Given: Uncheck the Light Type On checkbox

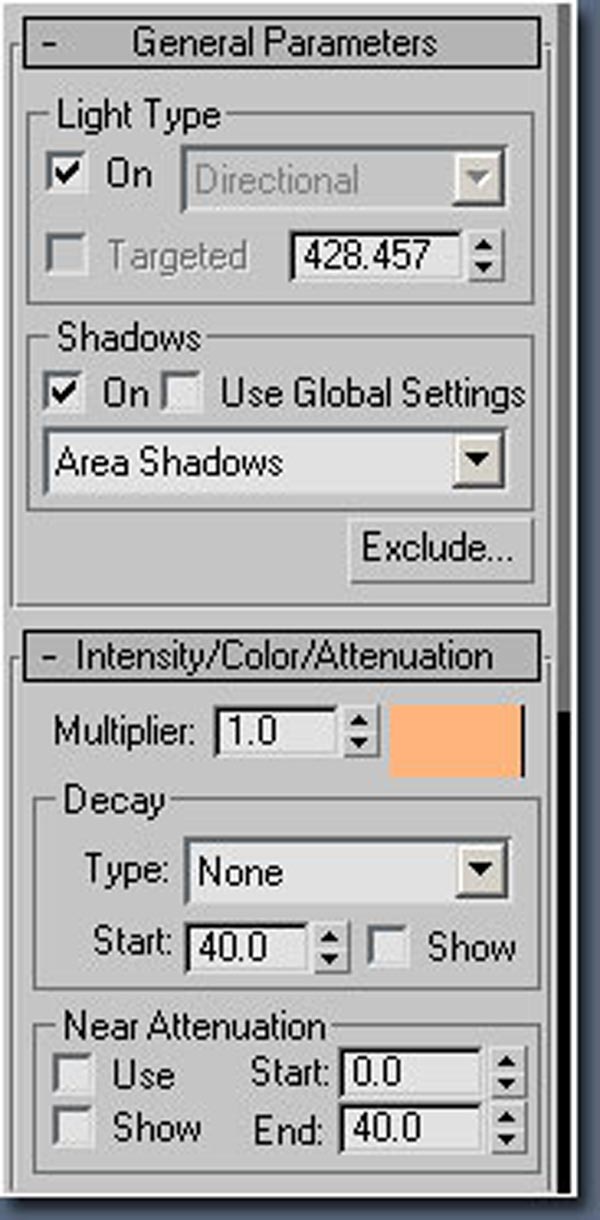Looking at the screenshot, I should click(x=66, y=175).
